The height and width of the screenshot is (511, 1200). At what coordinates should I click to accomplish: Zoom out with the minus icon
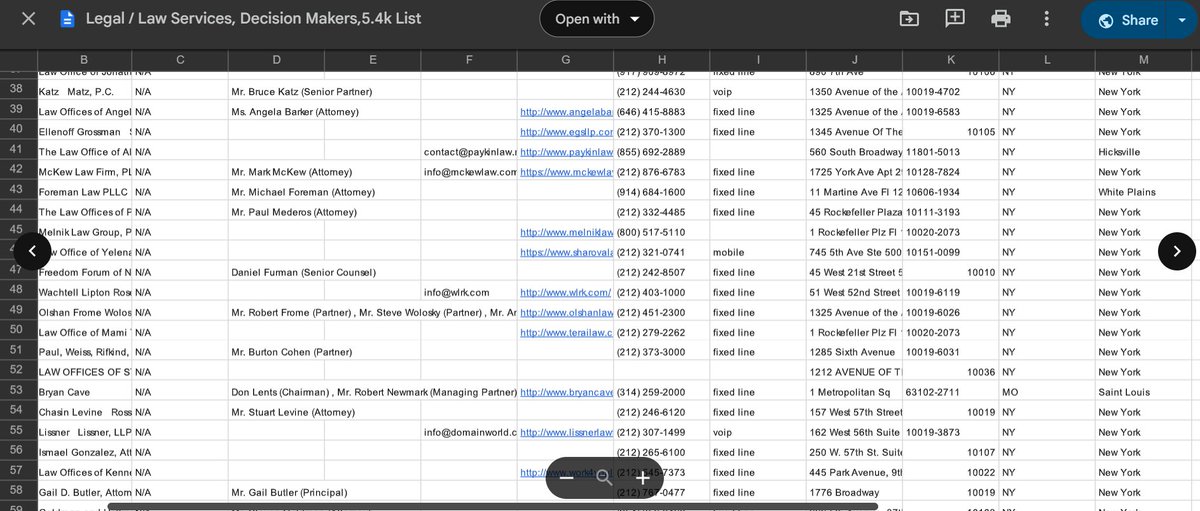[566, 478]
